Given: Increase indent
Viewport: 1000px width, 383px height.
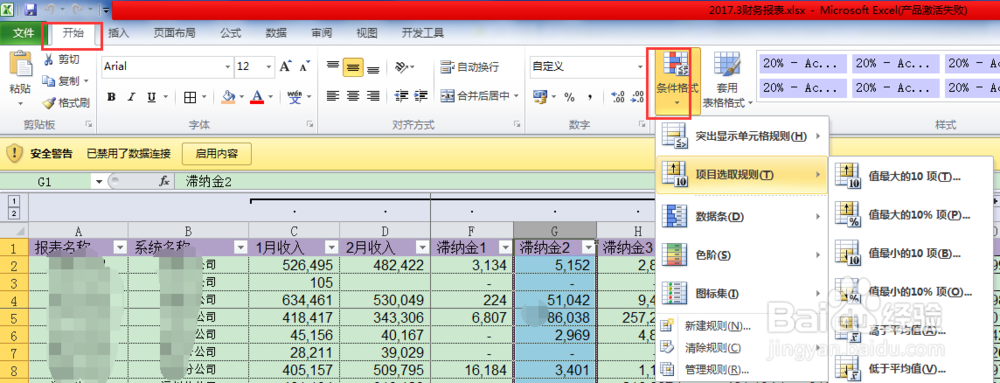Looking at the screenshot, I should [422, 96].
